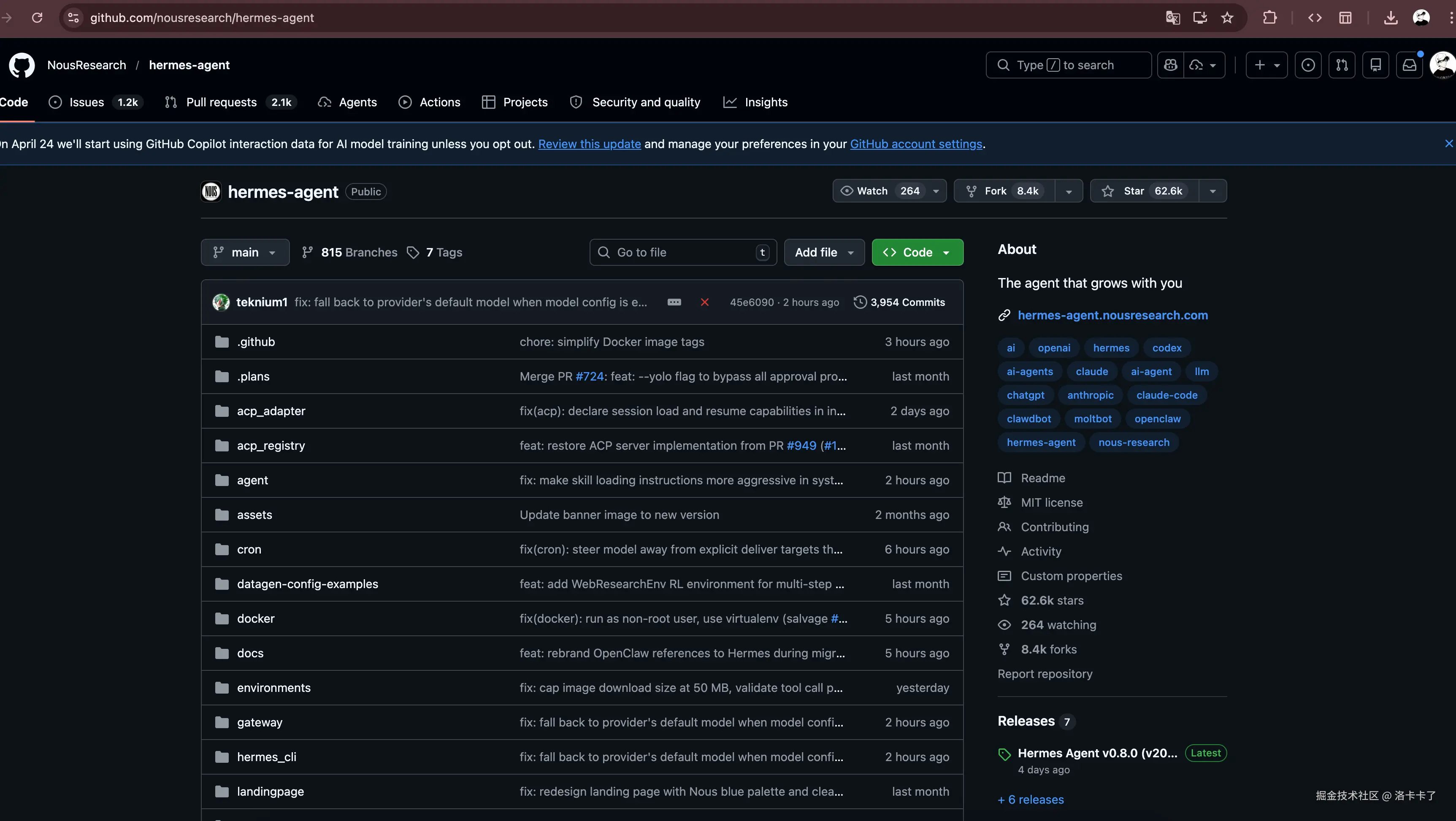Screen dimensions: 1456x821
Task: Expand the green Code dropdown button
Action: coord(917,253)
